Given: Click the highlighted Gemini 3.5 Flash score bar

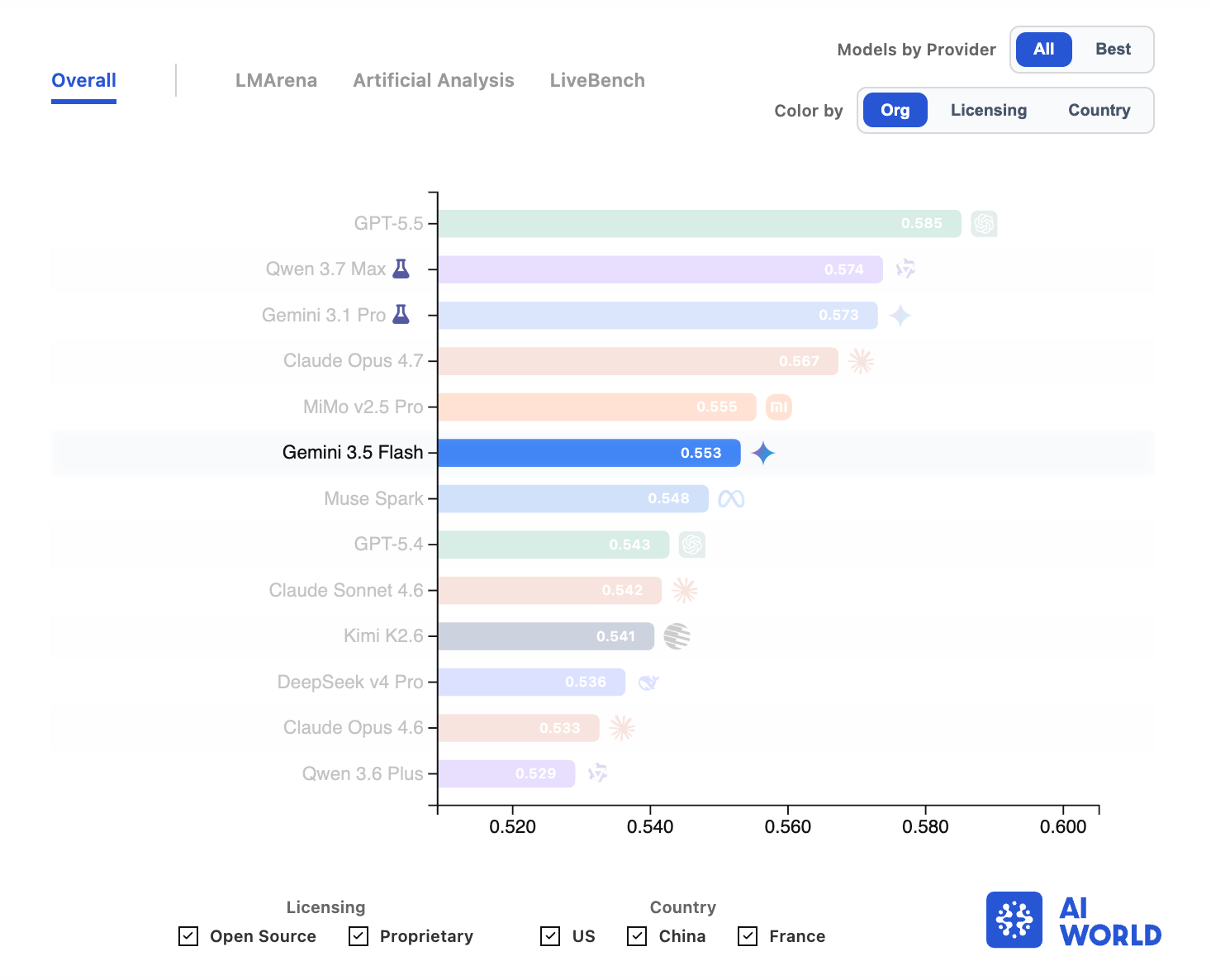Looking at the screenshot, I should (x=590, y=453).
